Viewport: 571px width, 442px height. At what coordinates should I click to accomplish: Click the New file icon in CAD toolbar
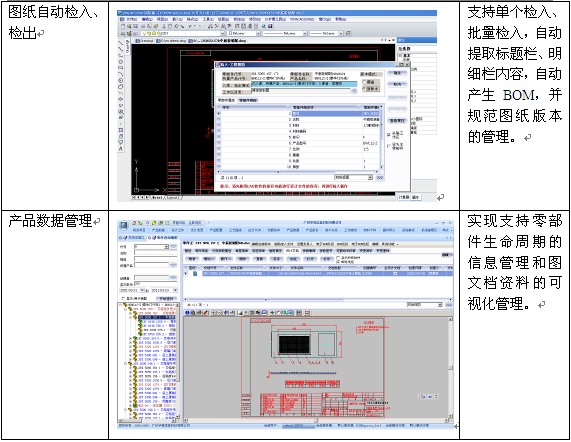tap(123, 26)
